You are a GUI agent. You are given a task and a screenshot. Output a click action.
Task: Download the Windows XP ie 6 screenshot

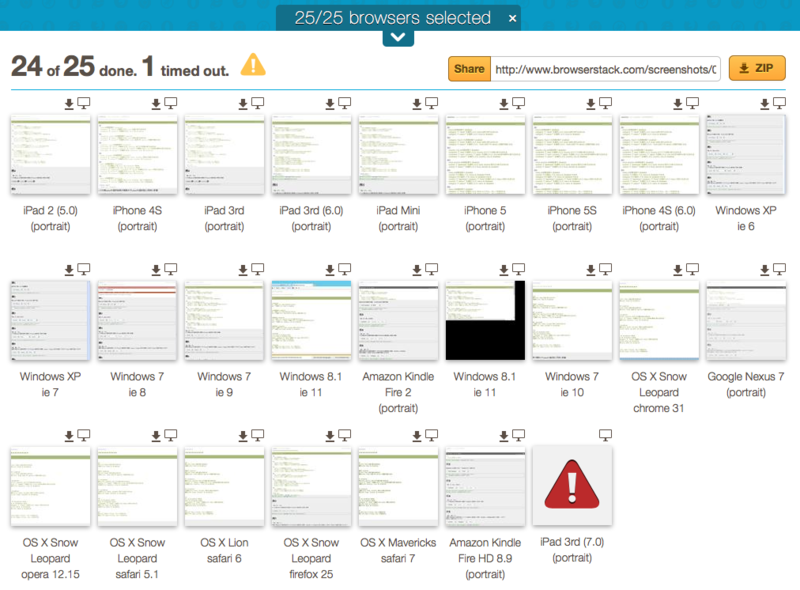coord(765,104)
